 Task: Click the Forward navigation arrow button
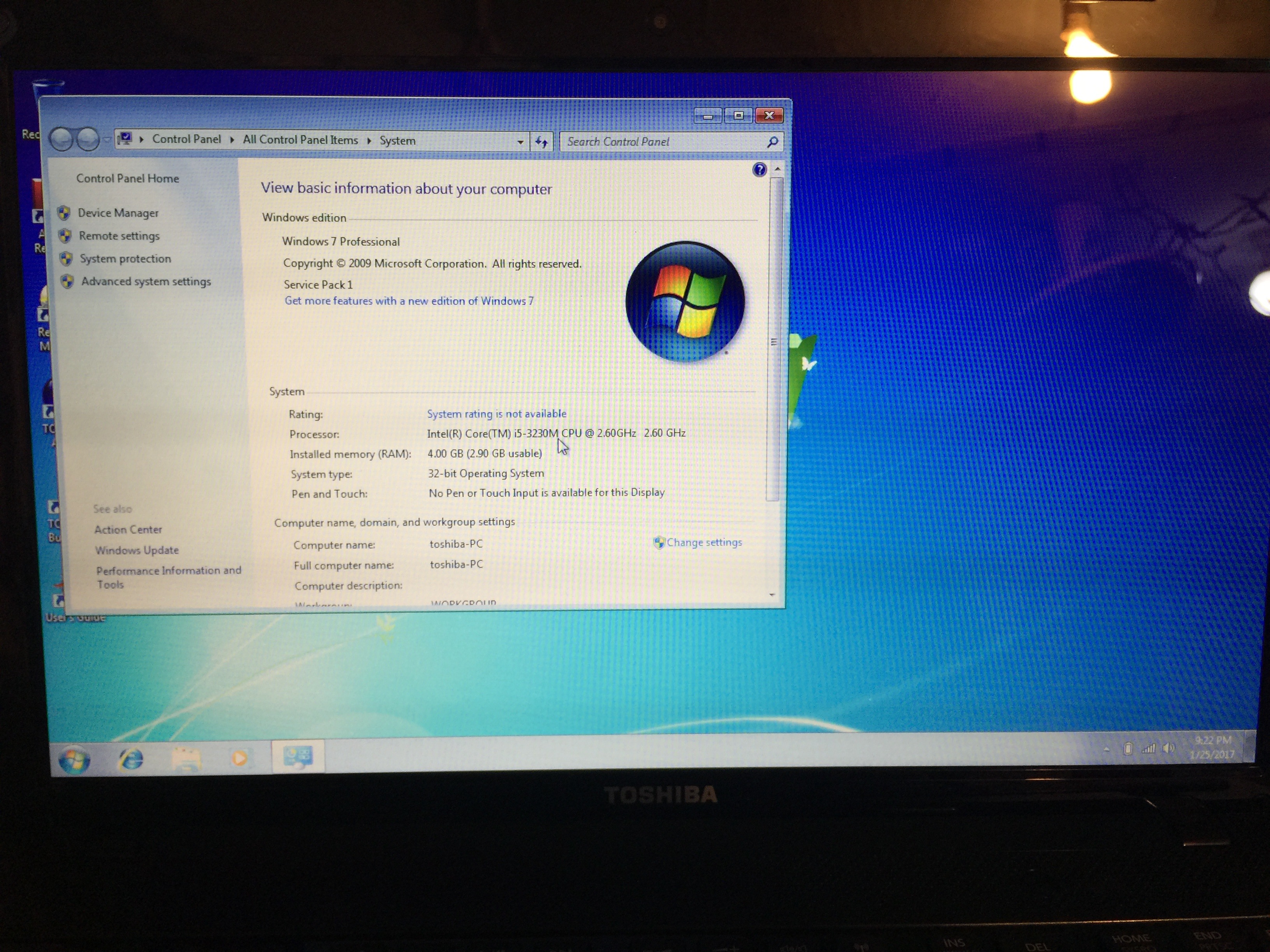pyautogui.click(x=87, y=139)
